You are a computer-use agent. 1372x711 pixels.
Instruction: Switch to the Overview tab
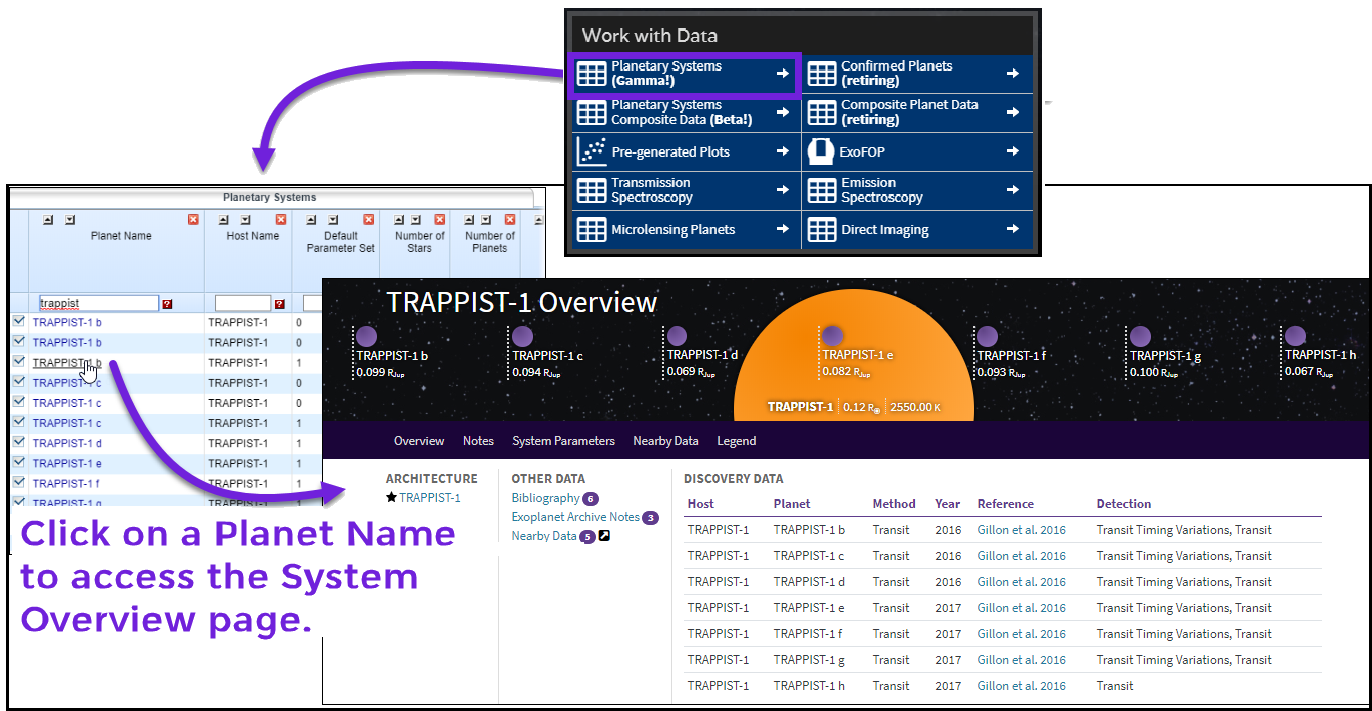click(x=419, y=441)
